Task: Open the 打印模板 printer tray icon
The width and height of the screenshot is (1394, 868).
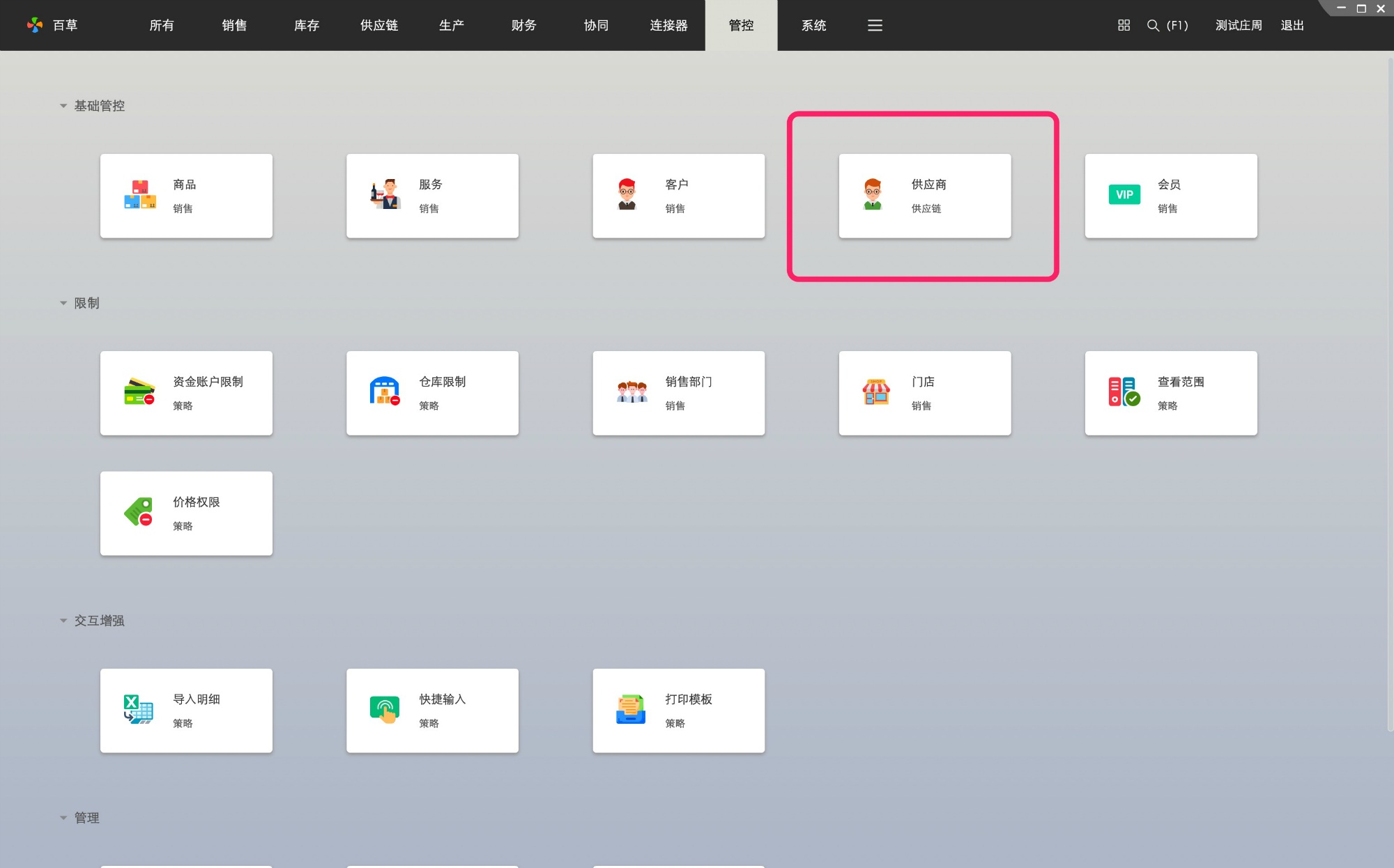Action: pos(631,710)
